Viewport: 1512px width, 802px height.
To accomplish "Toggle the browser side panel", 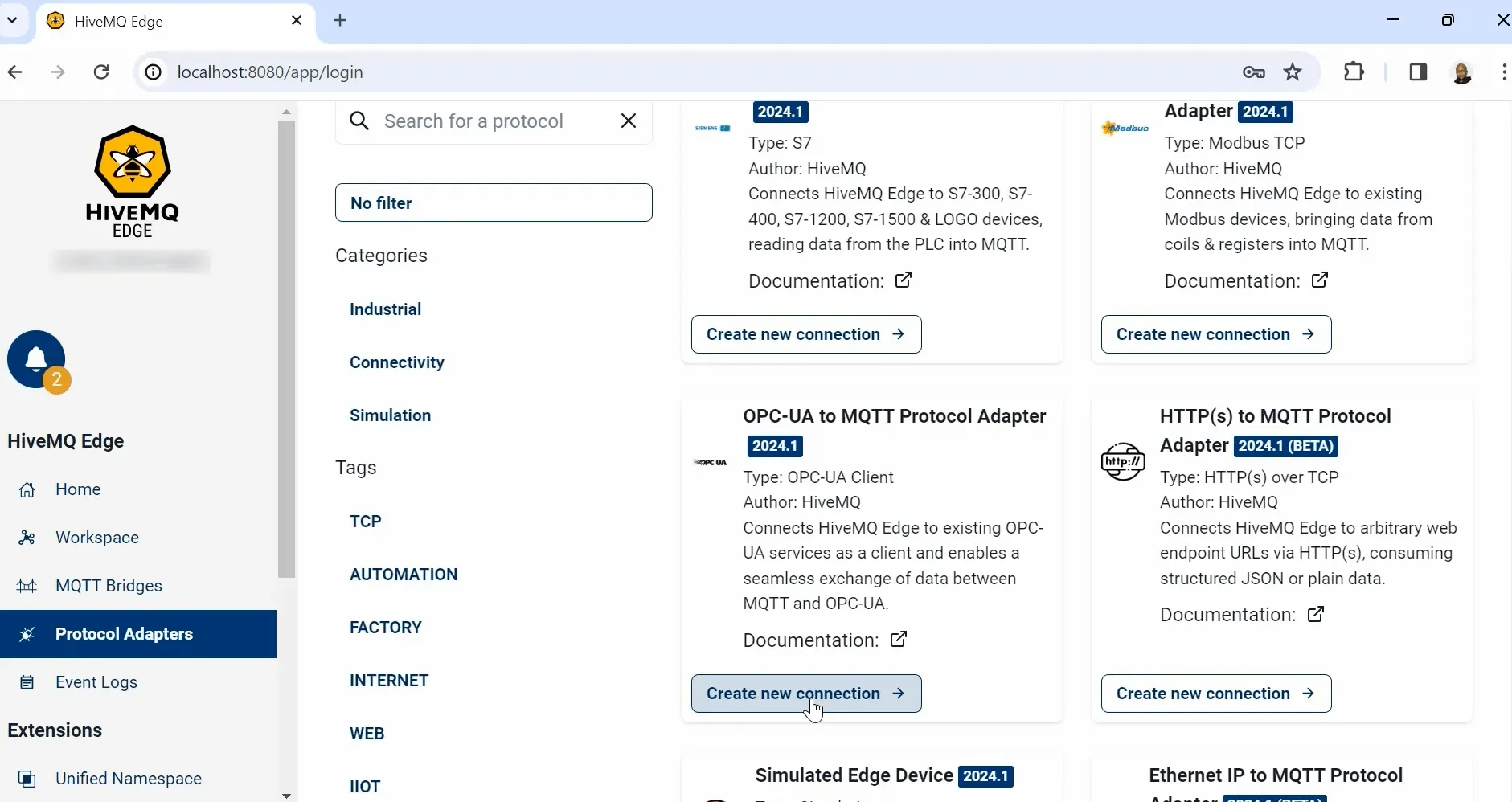I will click(x=1418, y=72).
